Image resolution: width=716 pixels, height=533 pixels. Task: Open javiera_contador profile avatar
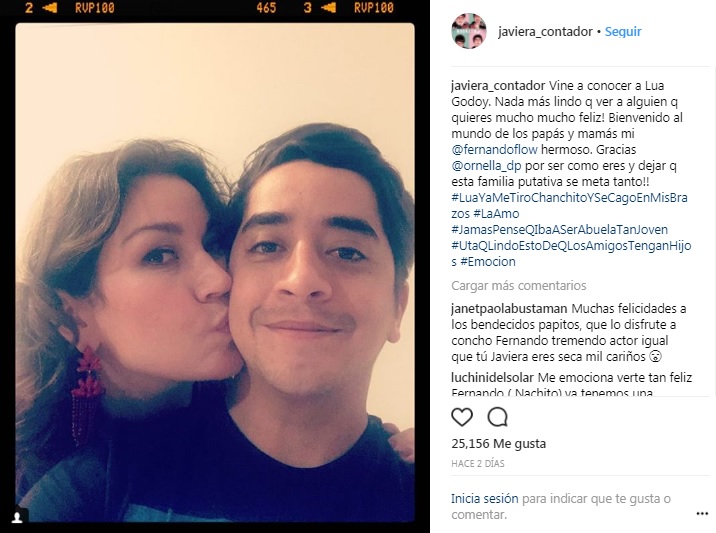coord(469,31)
